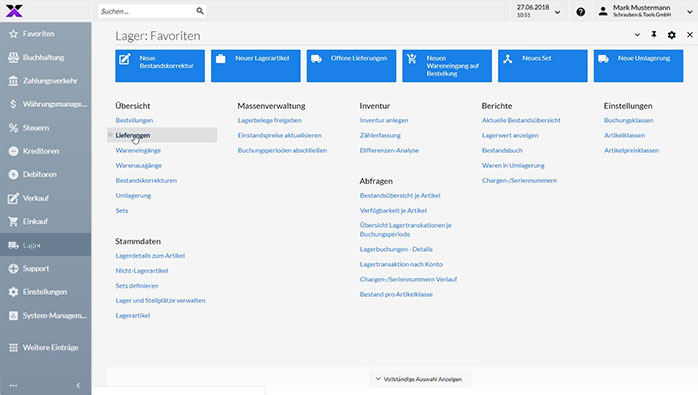Close the Lager favorites panel
Screen dimensions: 698x395
[x=690, y=35]
